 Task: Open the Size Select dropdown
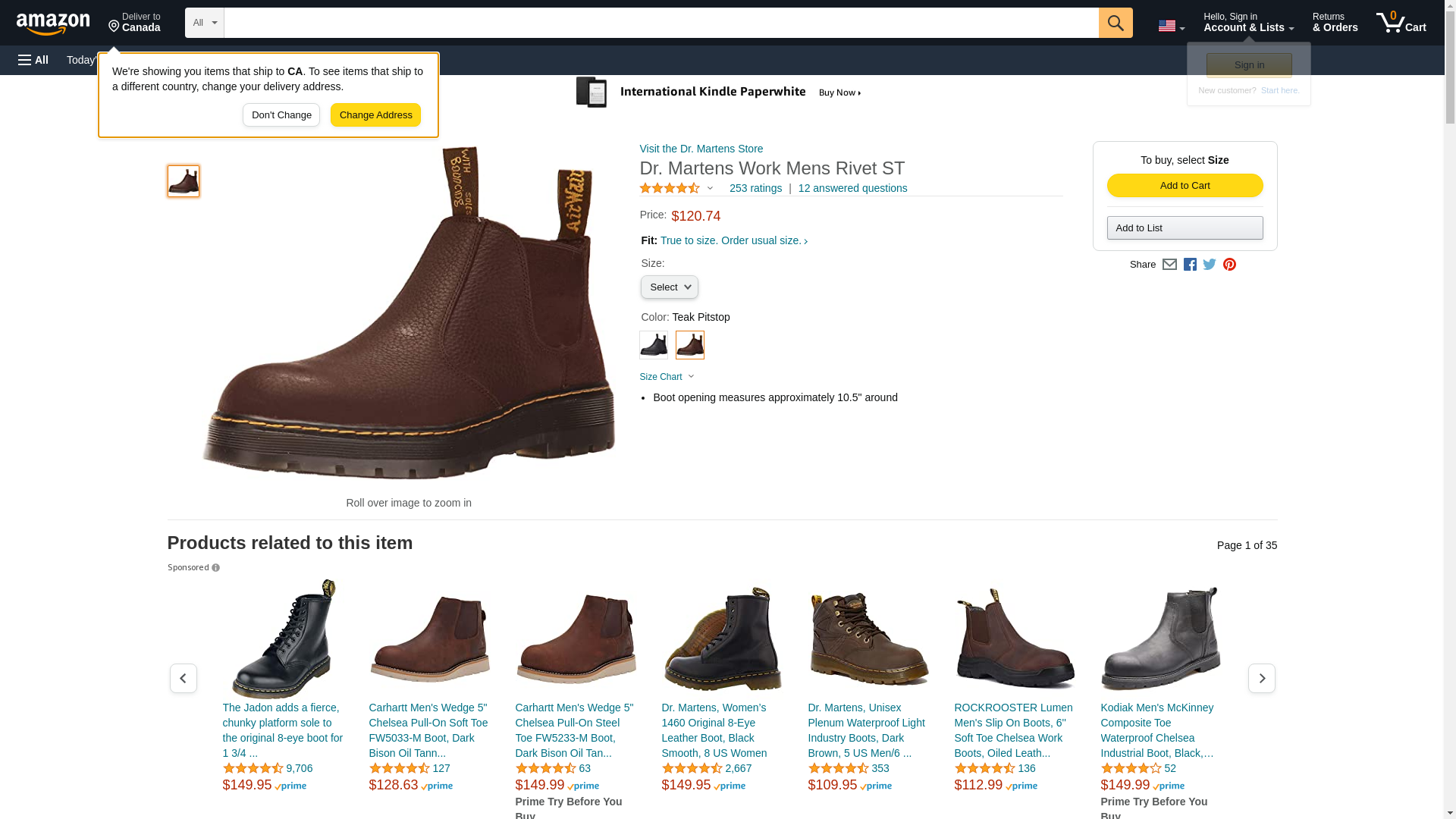pos(669,287)
